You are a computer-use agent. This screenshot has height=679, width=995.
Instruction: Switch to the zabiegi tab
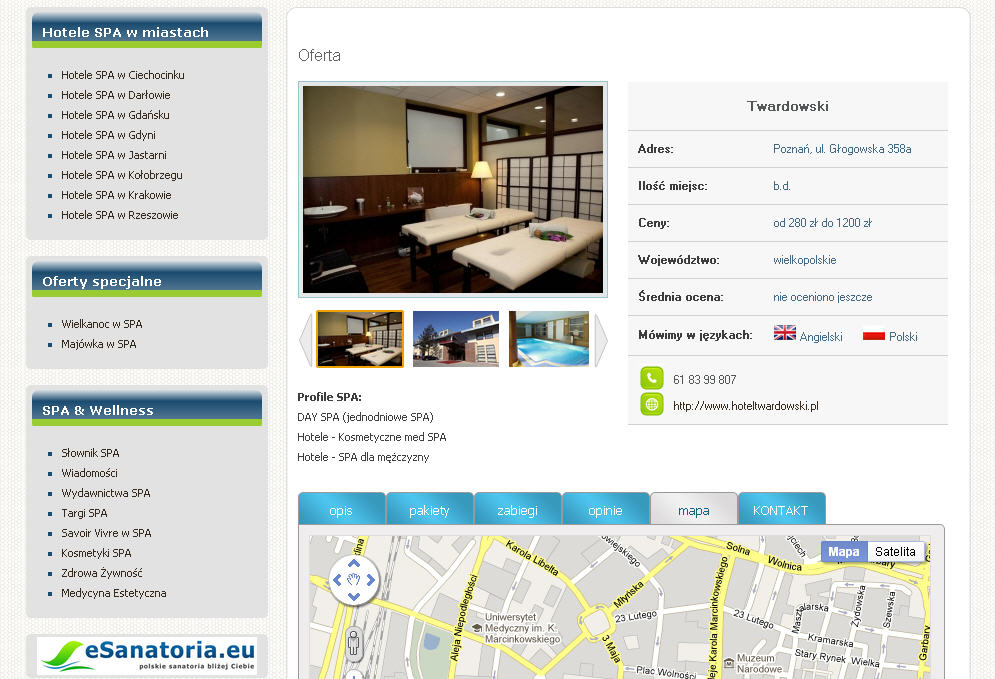click(x=518, y=510)
